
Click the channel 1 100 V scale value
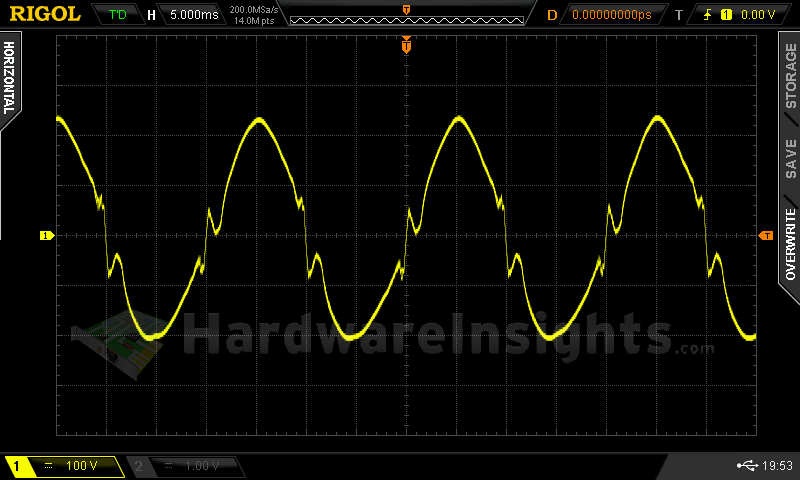[x=82, y=466]
